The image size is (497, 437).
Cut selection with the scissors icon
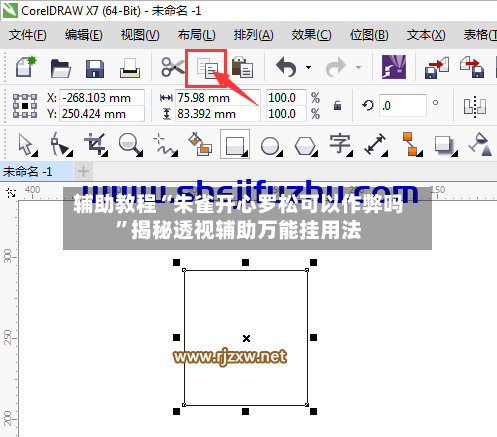(x=173, y=67)
